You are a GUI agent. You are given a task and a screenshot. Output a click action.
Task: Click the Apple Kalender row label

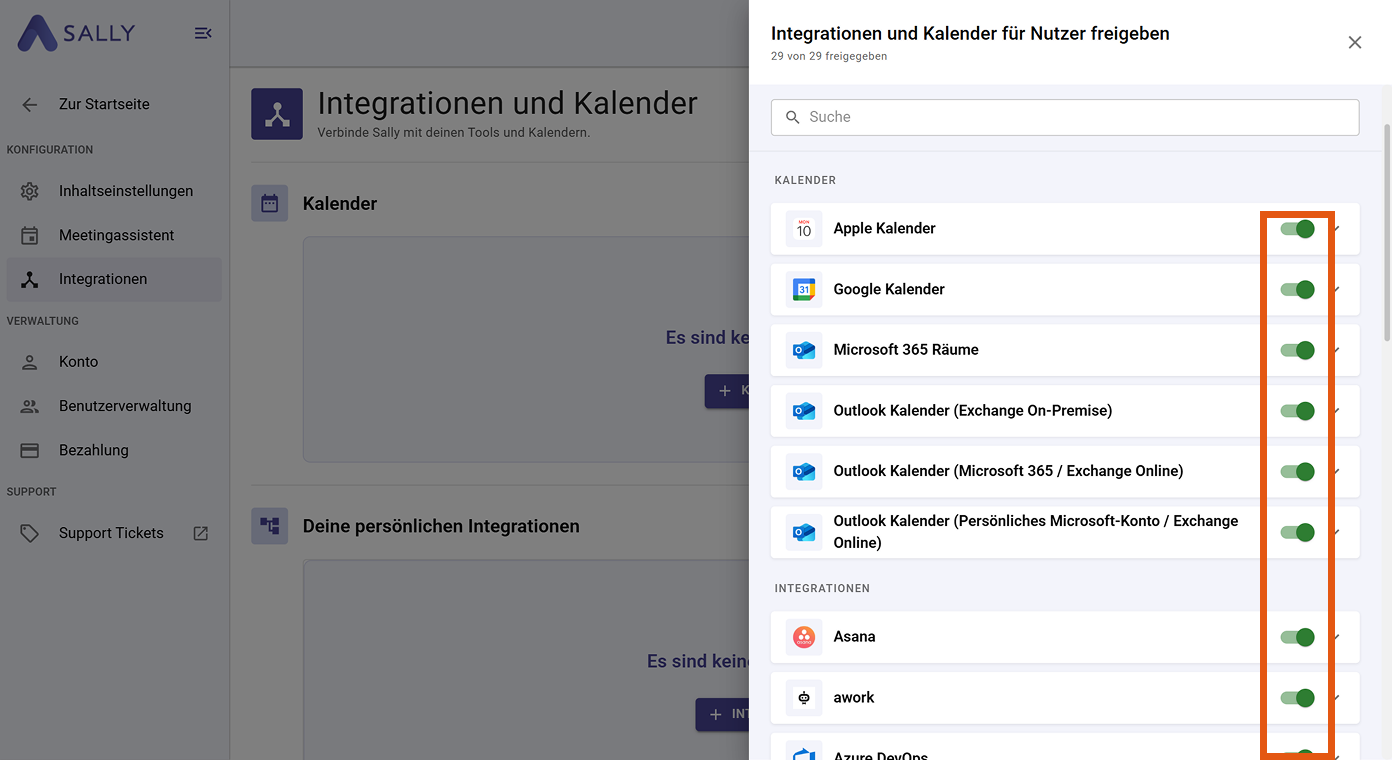point(885,228)
